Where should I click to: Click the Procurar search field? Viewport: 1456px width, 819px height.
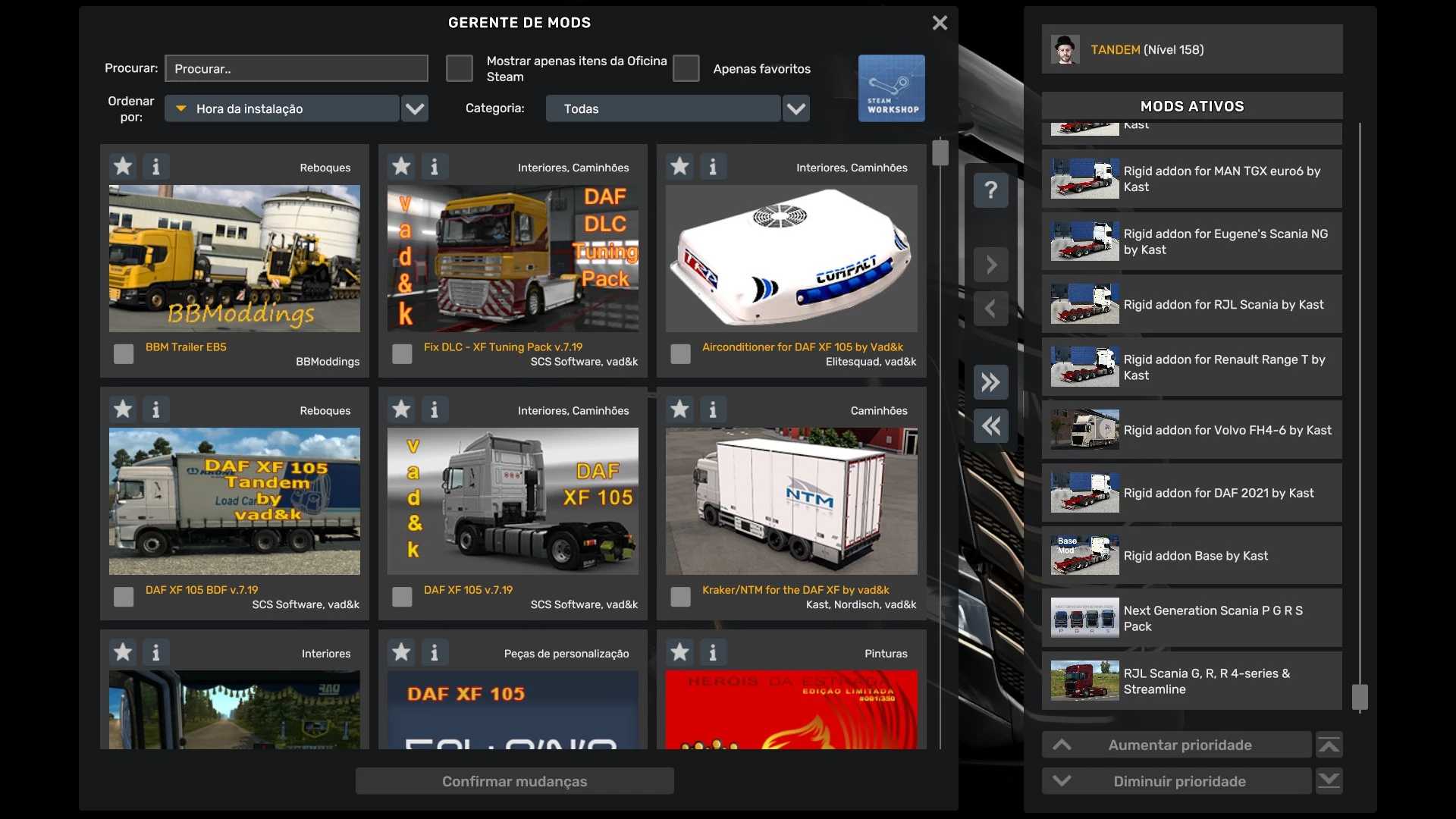point(297,68)
